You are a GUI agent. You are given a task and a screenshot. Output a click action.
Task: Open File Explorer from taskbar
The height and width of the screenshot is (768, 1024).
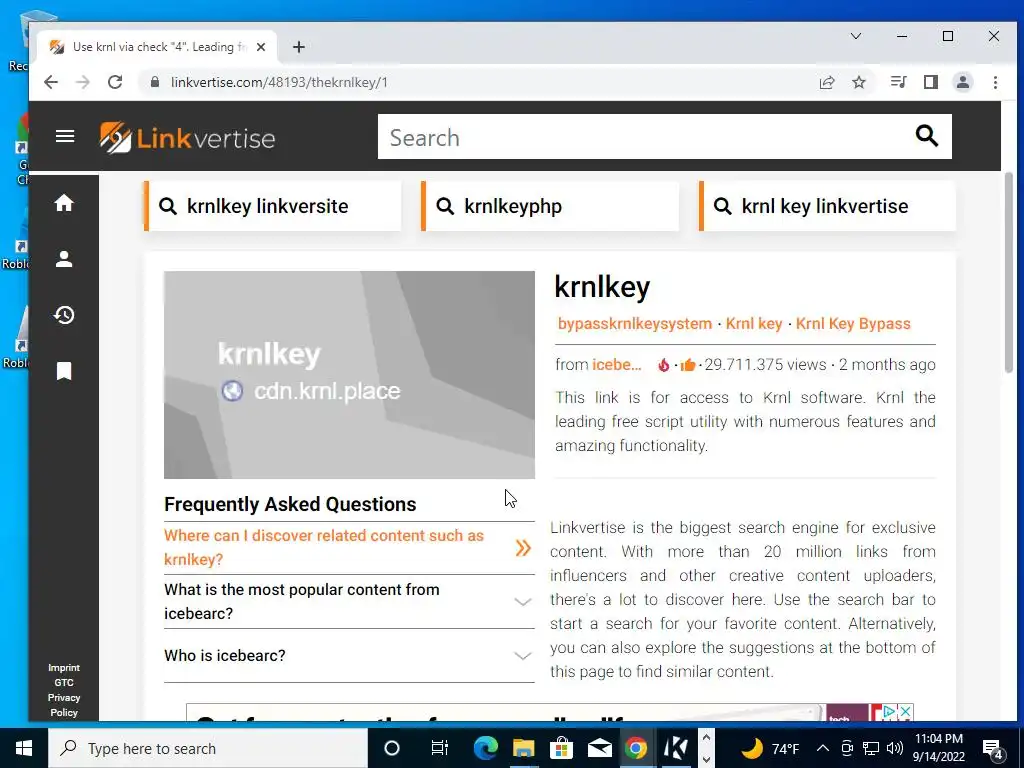pyautogui.click(x=523, y=748)
